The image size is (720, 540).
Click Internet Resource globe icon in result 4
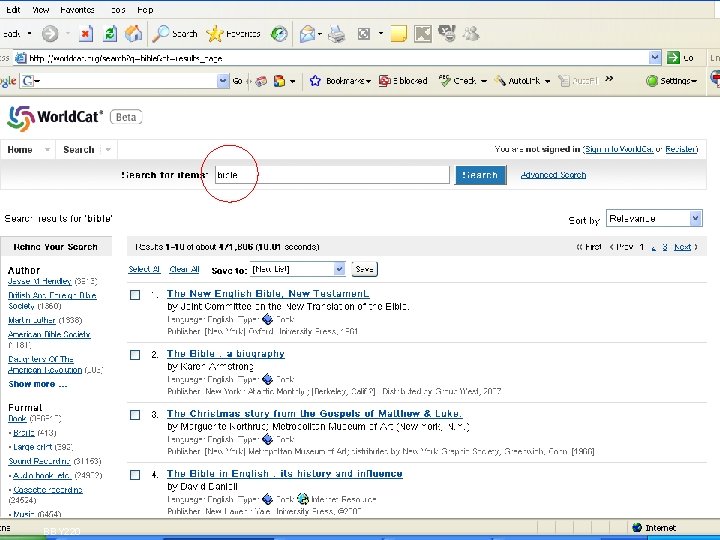(303, 499)
